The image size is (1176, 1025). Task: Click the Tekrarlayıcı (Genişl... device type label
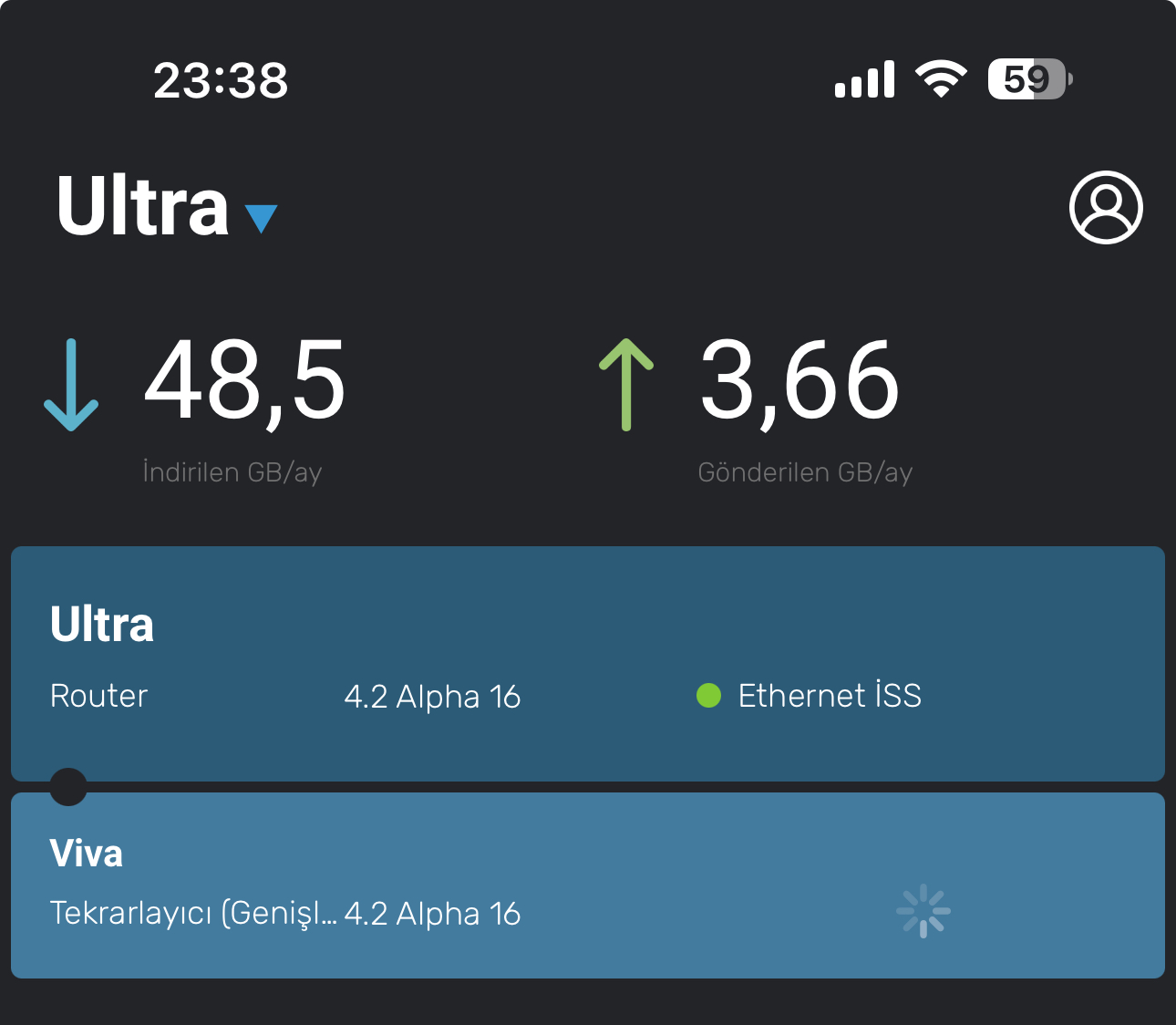(193, 913)
